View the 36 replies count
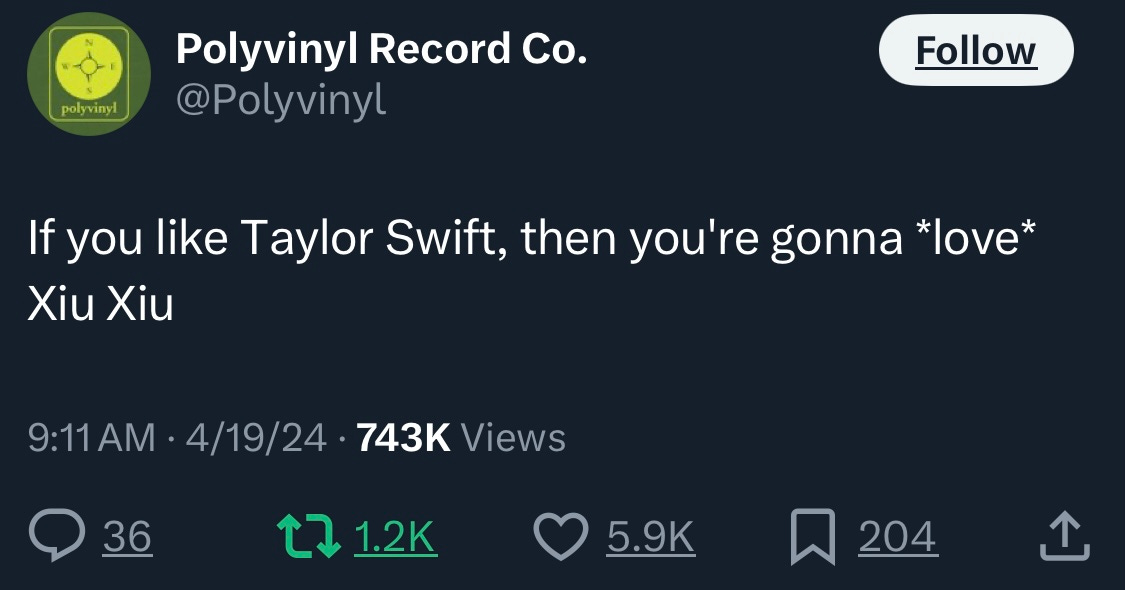This screenshot has height=590, width=1125. (x=127, y=536)
